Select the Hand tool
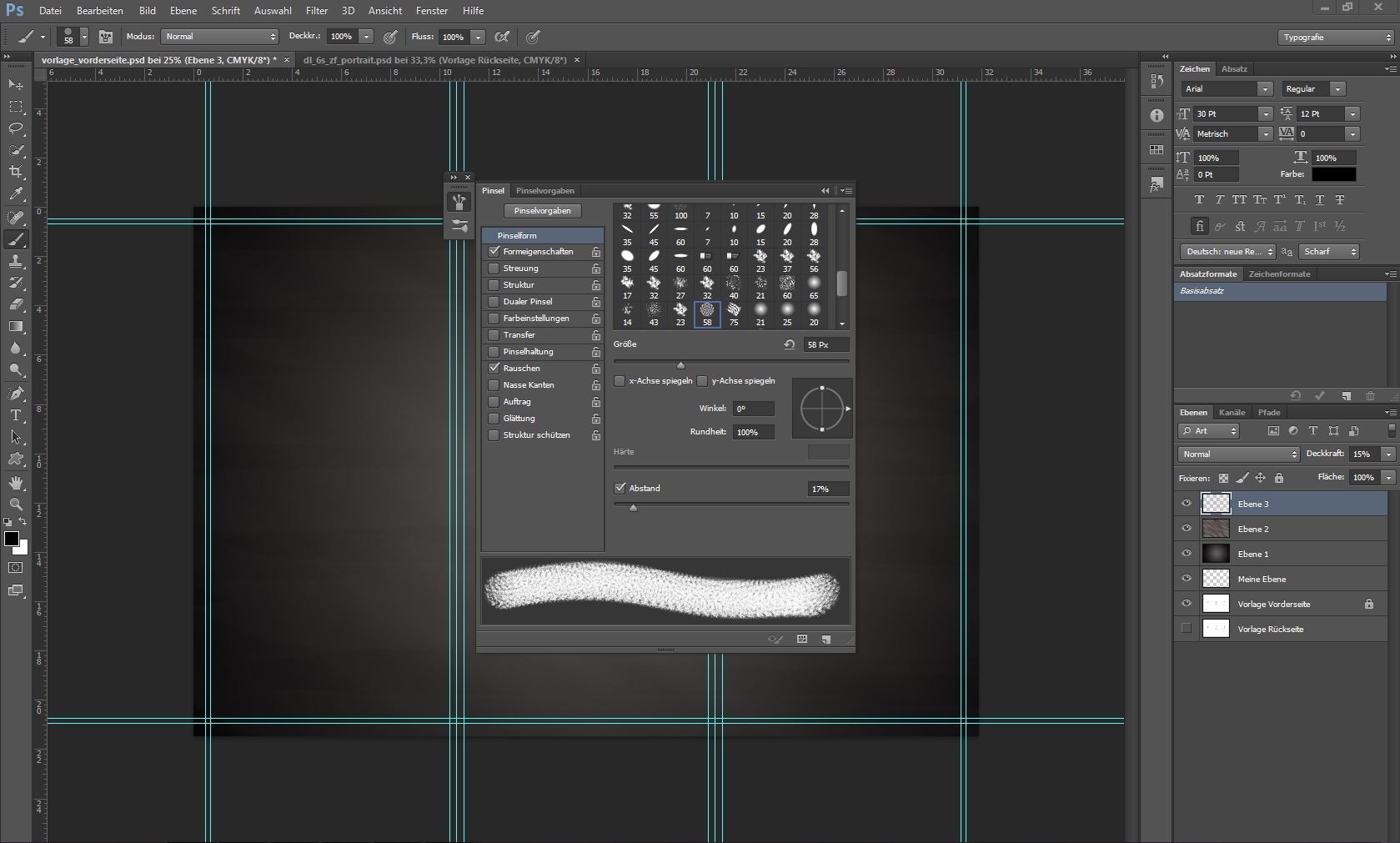Viewport: 1400px width, 843px height. 16,483
